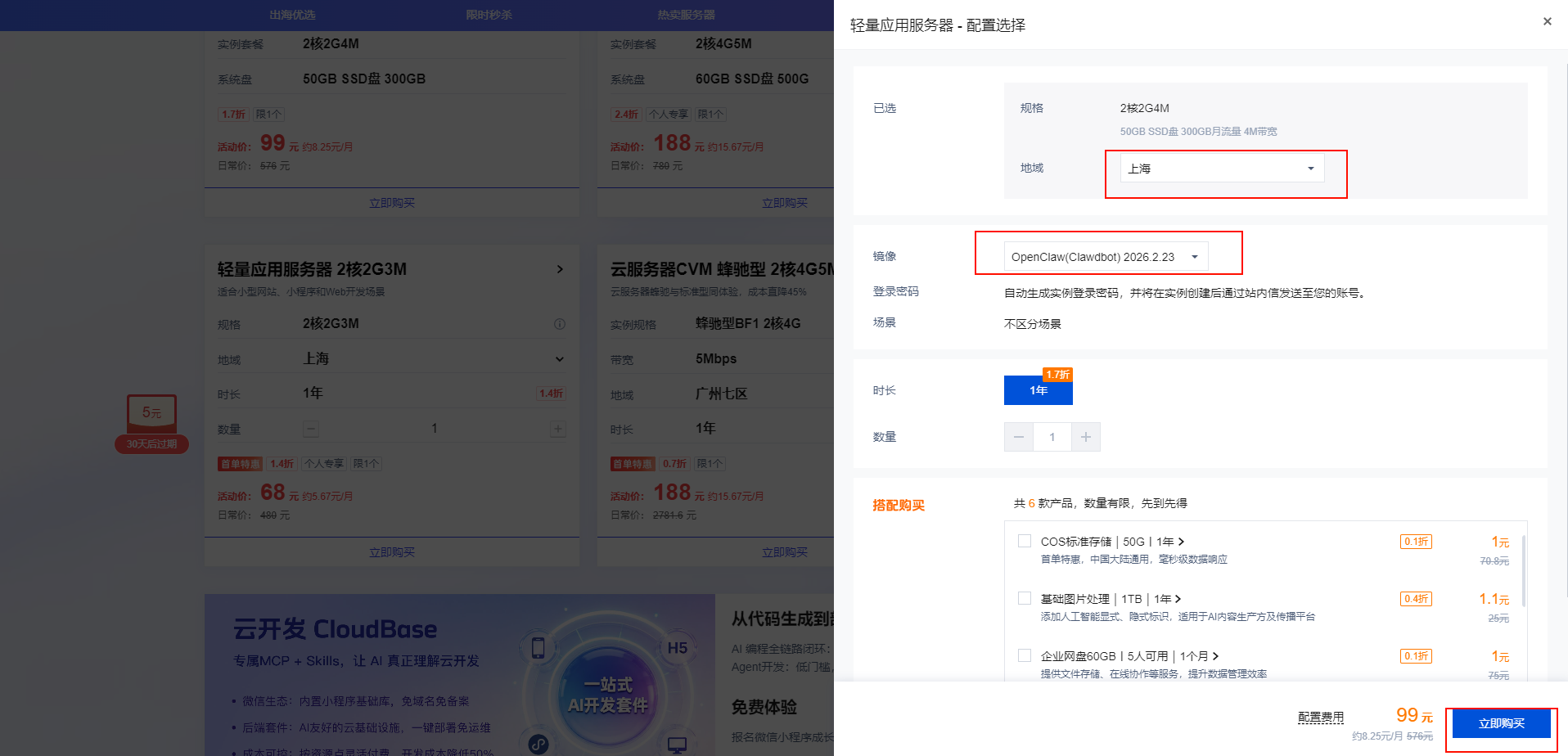Screen dimensions: 1568x756
Task: Check the 企业网盘60GB add-on checkbox
Action: 1024,655
